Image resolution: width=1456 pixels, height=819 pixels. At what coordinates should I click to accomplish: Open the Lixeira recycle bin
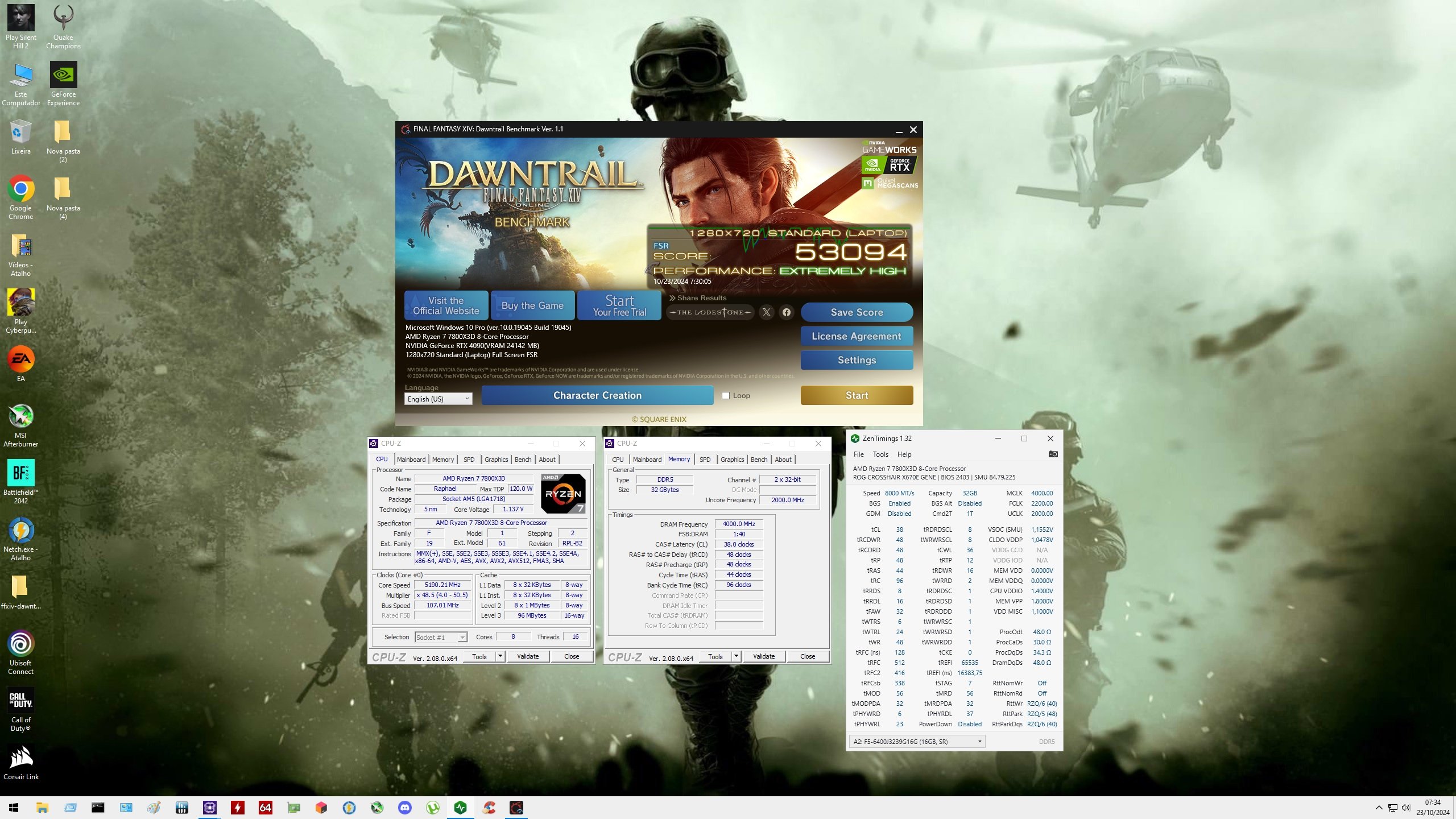coord(20,137)
